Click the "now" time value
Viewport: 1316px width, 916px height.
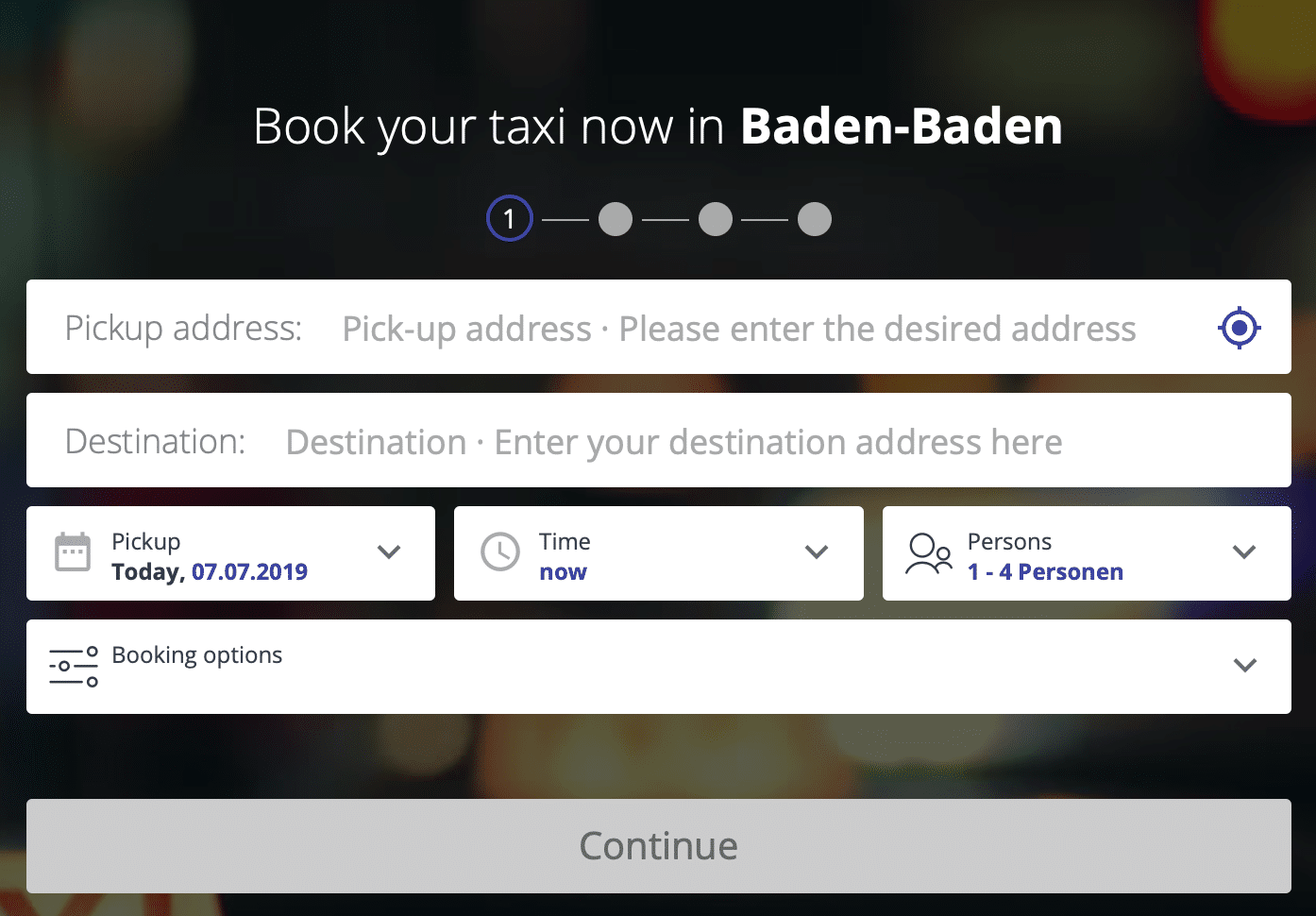pos(563,572)
